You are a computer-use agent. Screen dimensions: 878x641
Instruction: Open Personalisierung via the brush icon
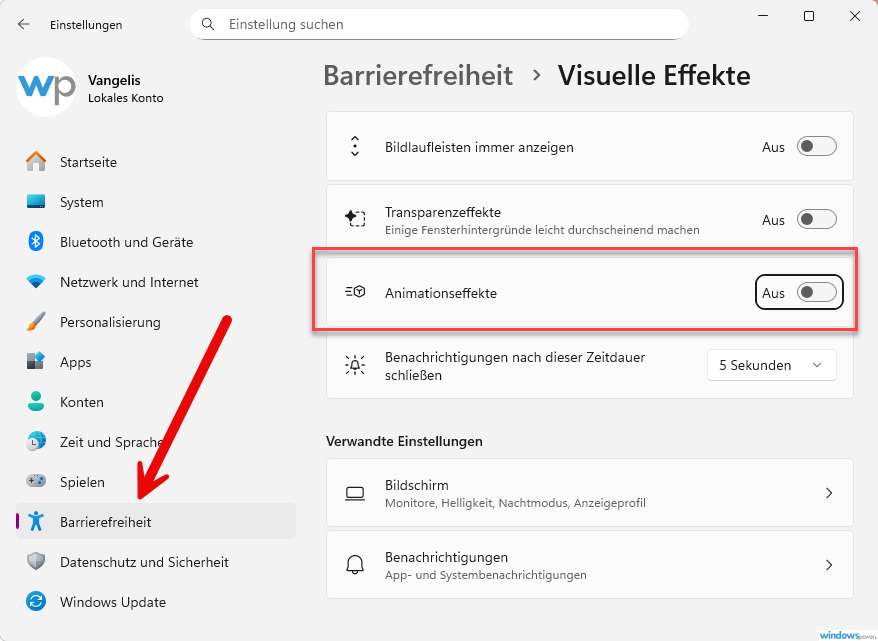point(36,322)
